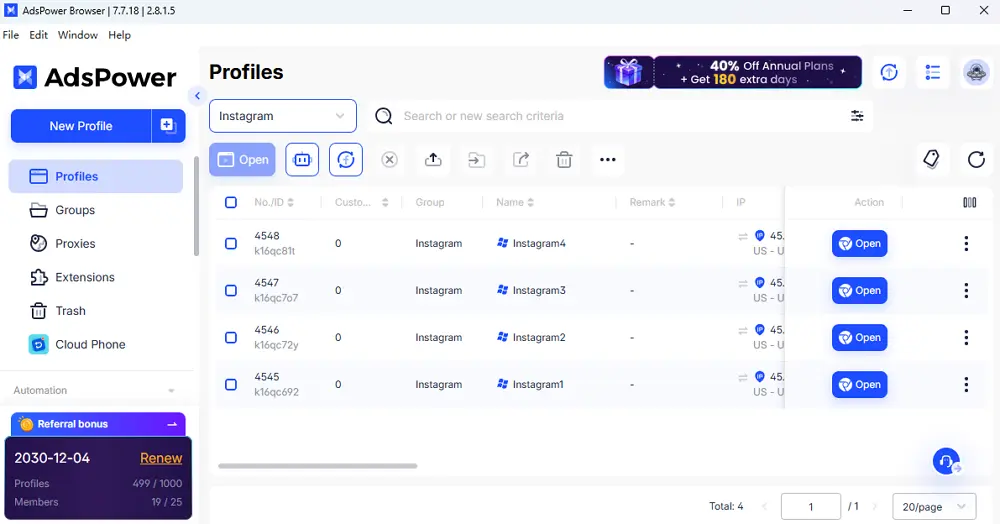The image size is (1000, 524).
Task: Open the Window menu
Action: click(78, 35)
